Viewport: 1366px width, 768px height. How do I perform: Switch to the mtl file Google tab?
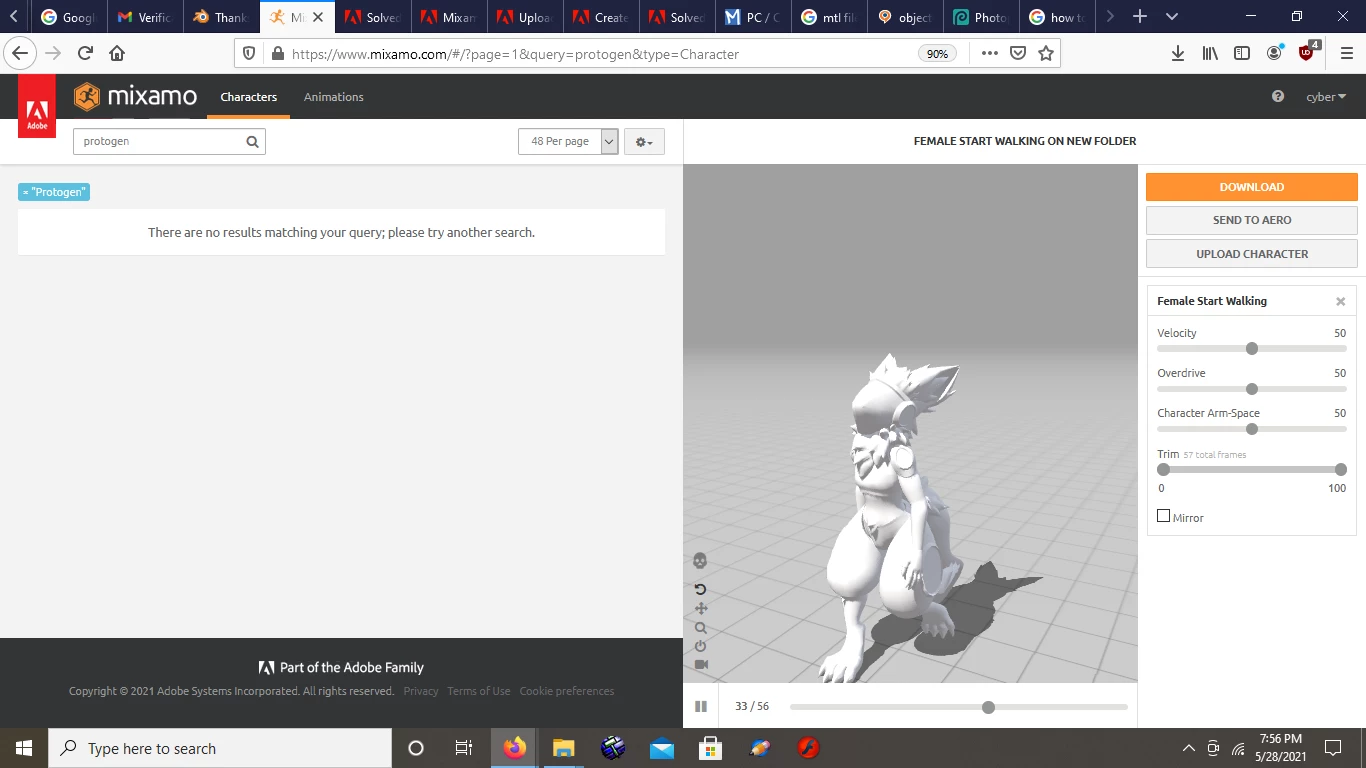coord(829,17)
